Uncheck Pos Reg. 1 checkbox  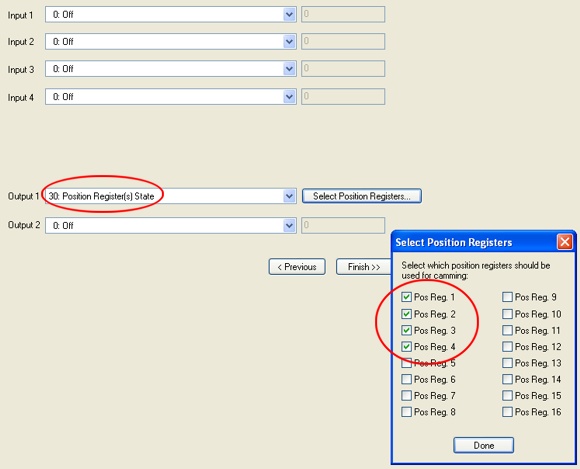tap(407, 297)
